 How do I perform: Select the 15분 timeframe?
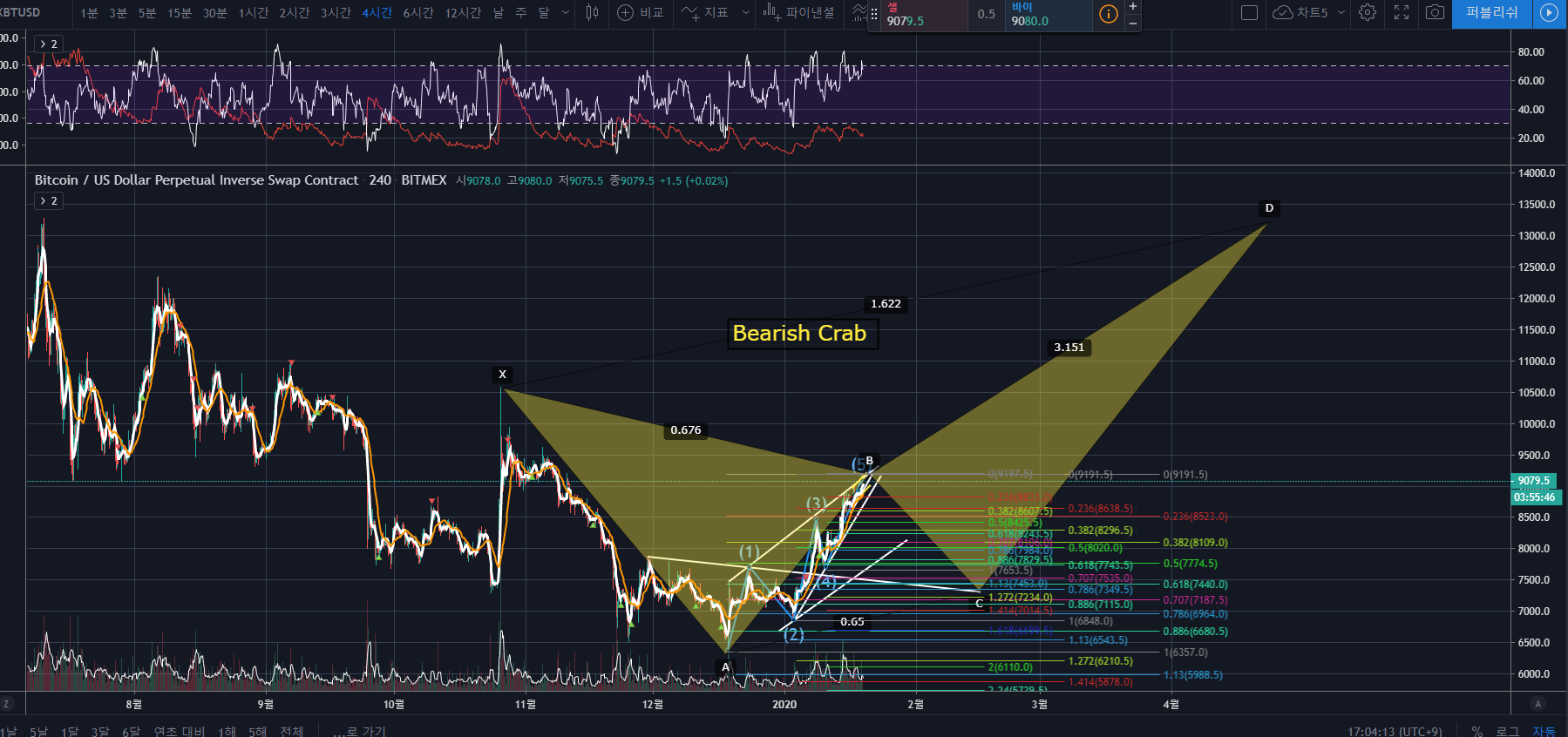coord(180,13)
